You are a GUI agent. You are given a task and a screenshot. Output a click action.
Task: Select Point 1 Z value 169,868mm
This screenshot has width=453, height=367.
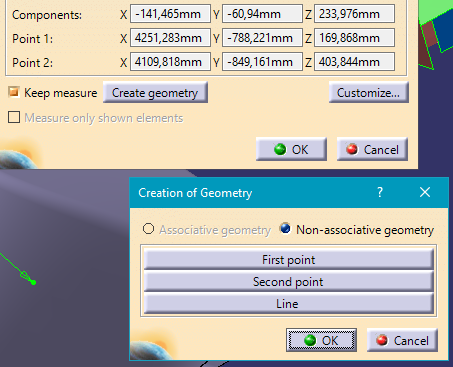tap(354, 38)
